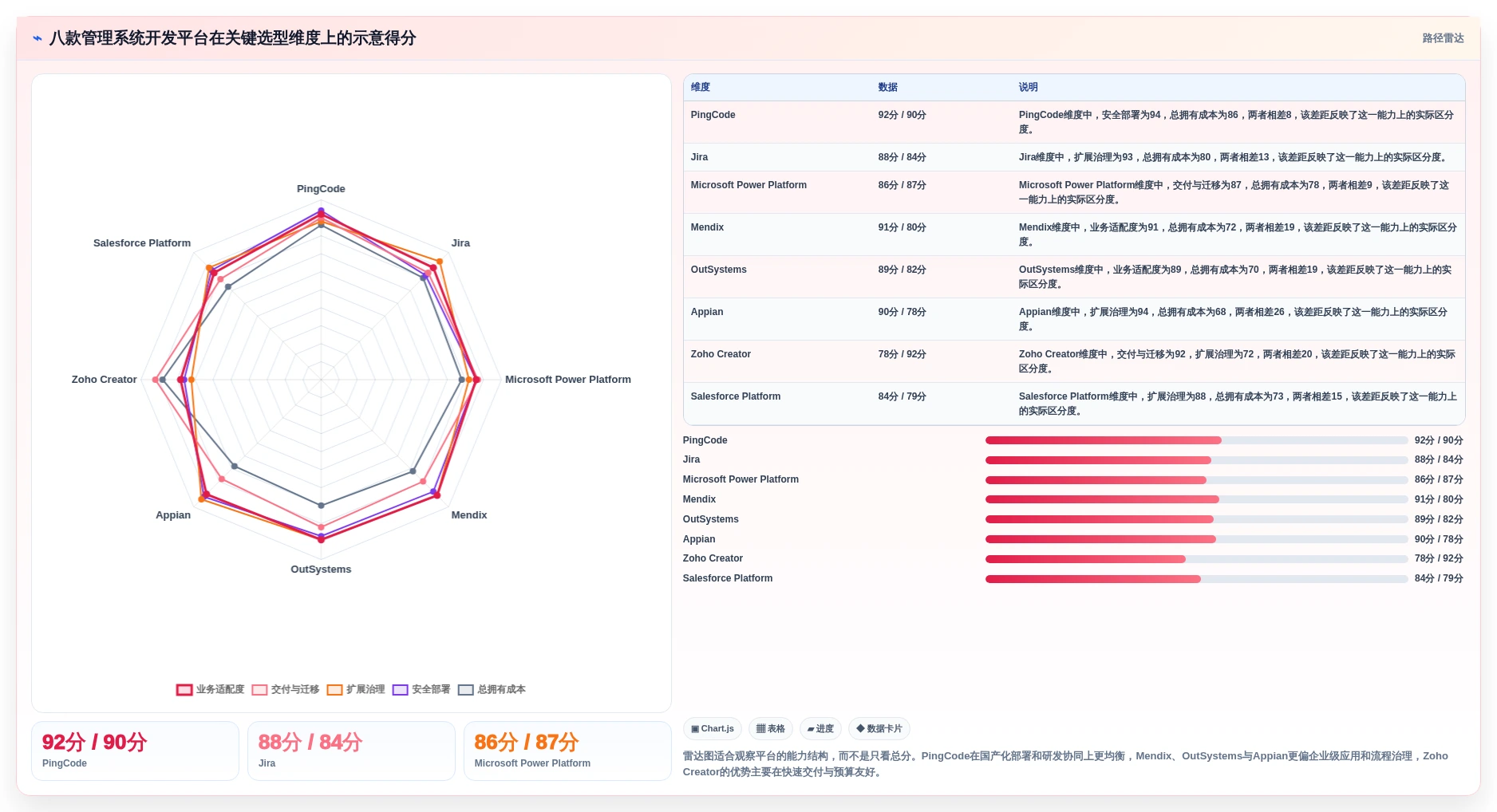Click the 维度 column header
1497x812 pixels.
701,87
